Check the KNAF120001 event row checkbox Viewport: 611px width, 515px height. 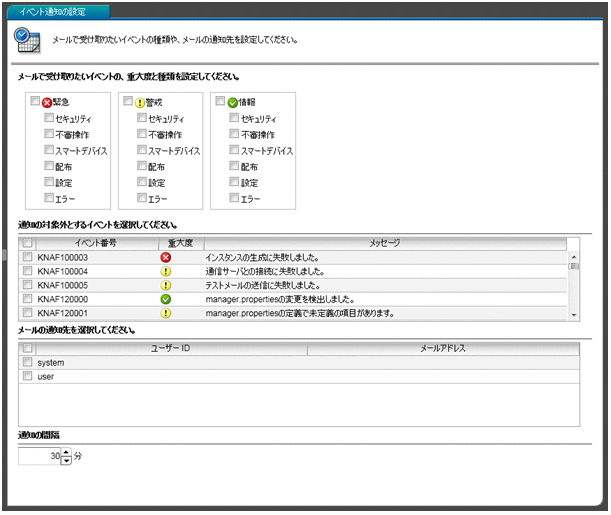(x=28, y=312)
